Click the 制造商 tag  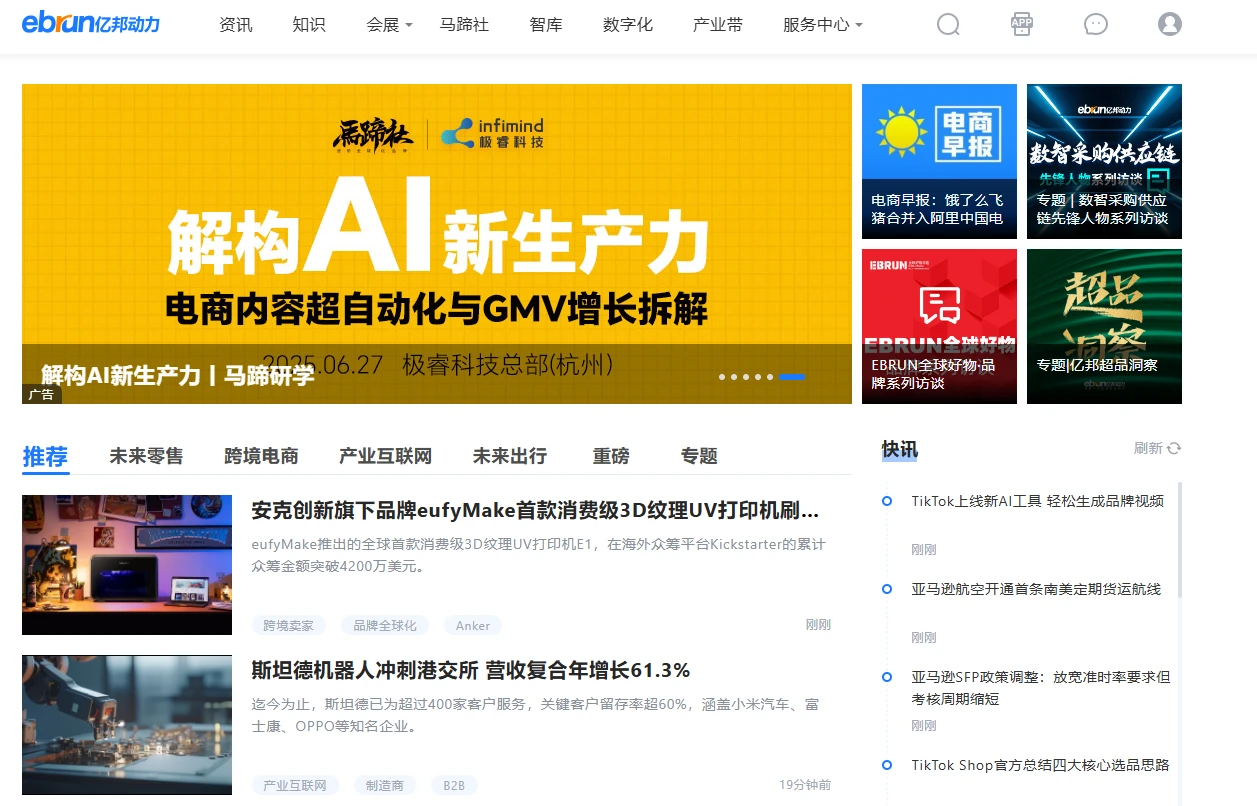tap(385, 785)
